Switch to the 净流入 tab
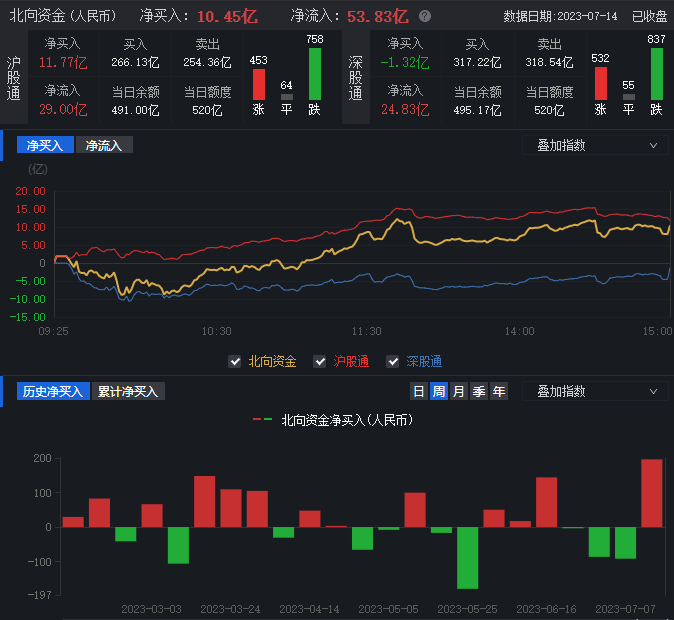The width and height of the screenshot is (674, 620). tap(104, 145)
